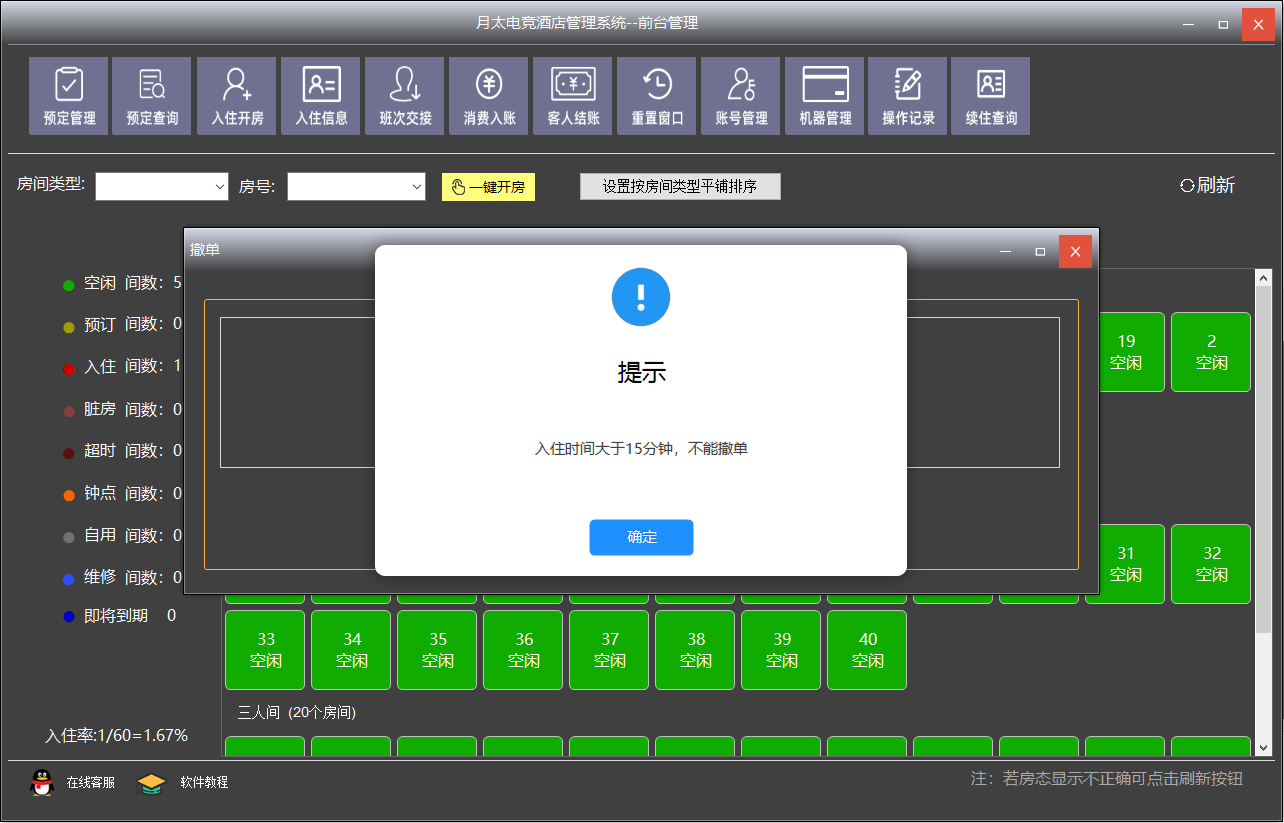Open 在线客服 online support QQ icon
Screen dimensions: 1284x823
(x=42, y=782)
